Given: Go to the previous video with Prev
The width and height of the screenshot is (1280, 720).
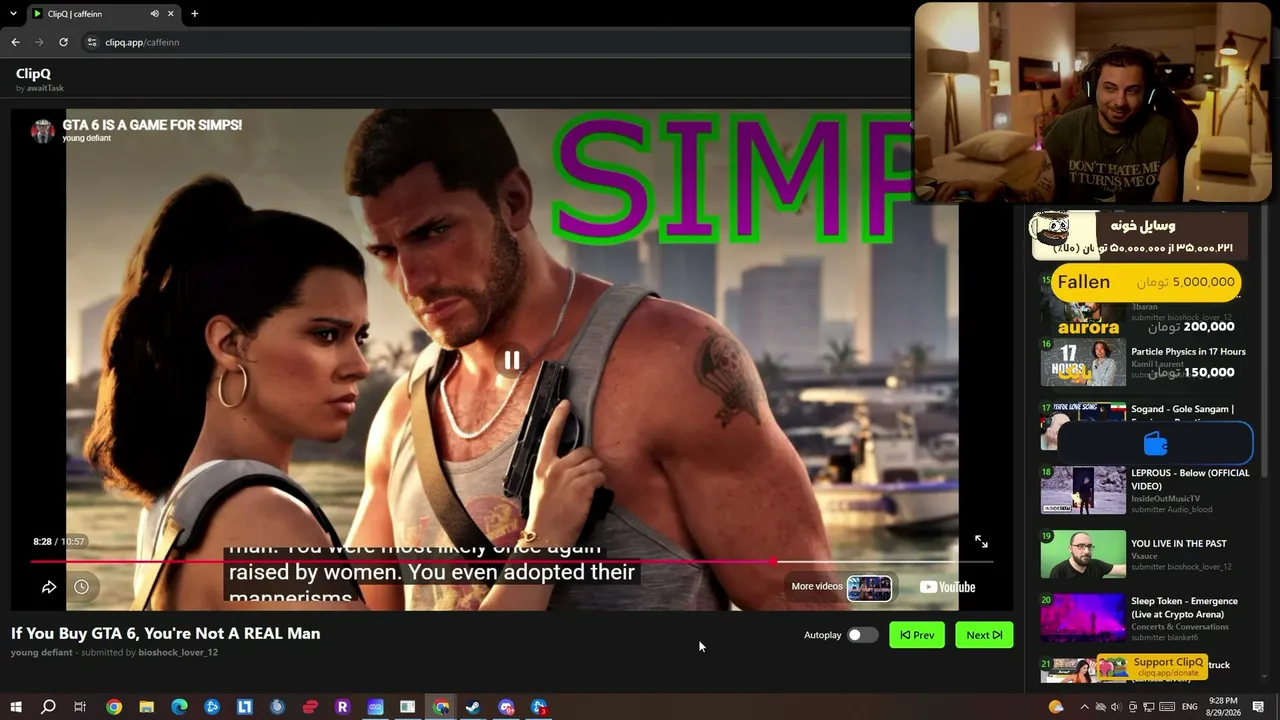Looking at the screenshot, I should (917, 635).
